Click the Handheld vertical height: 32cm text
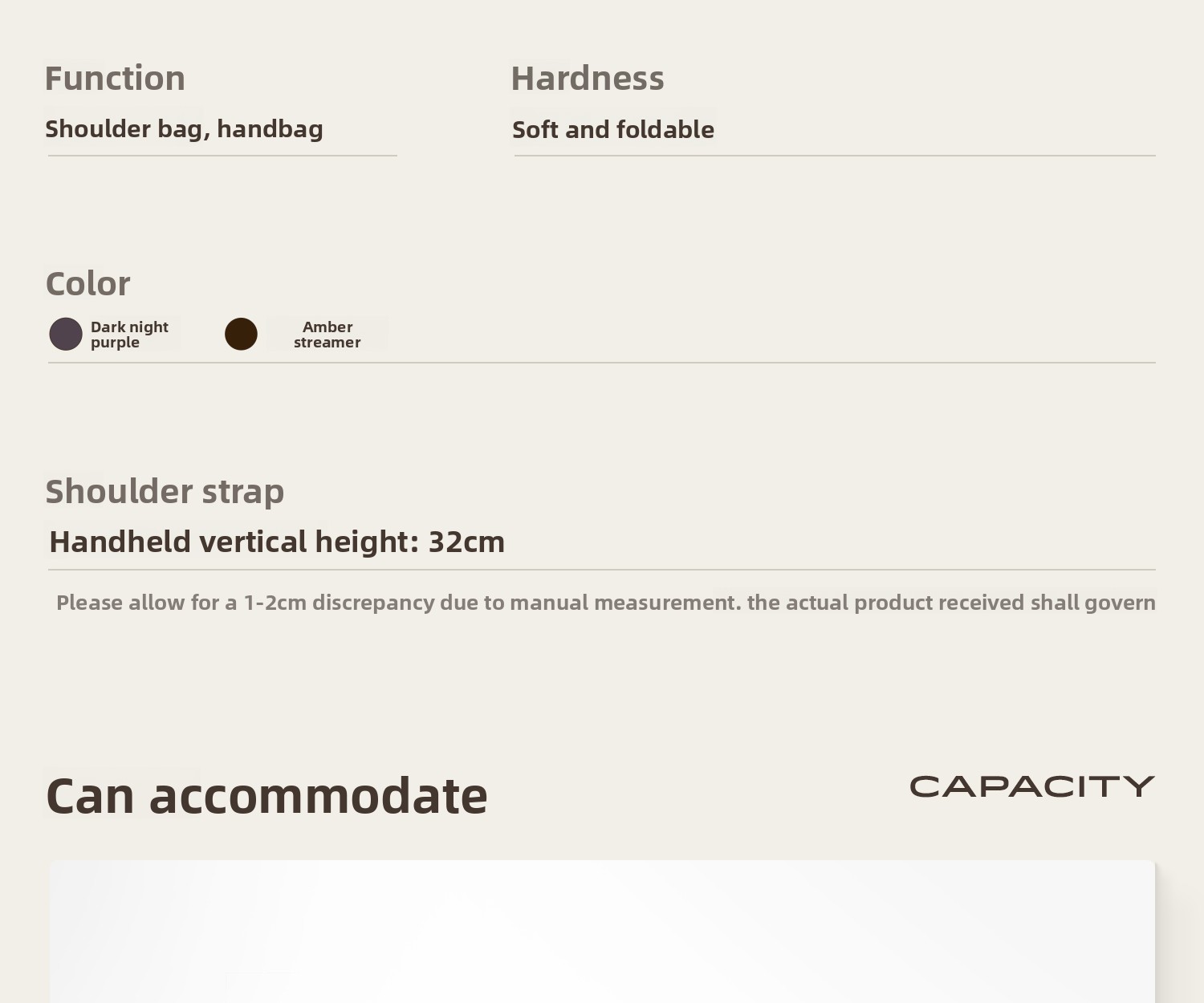Screen dimensions: 1204x1003 pos(277,542)
